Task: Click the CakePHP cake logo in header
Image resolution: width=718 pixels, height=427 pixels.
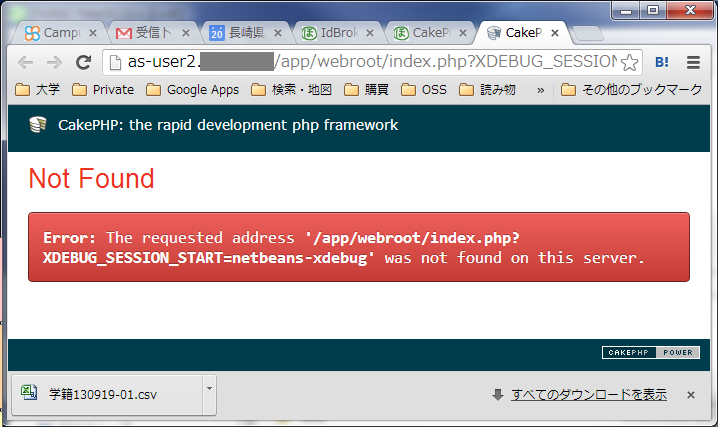Action: tap(38, 124)
